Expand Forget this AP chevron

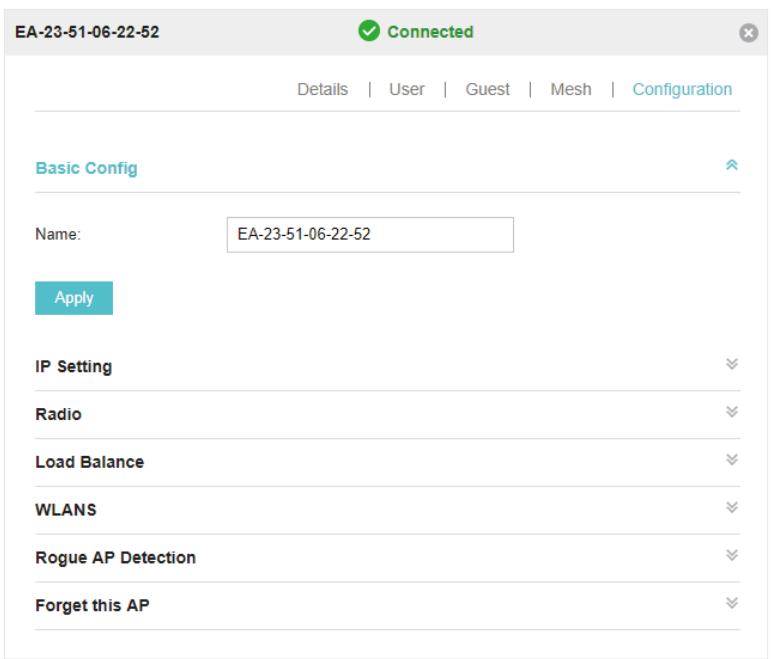[732, 603]
